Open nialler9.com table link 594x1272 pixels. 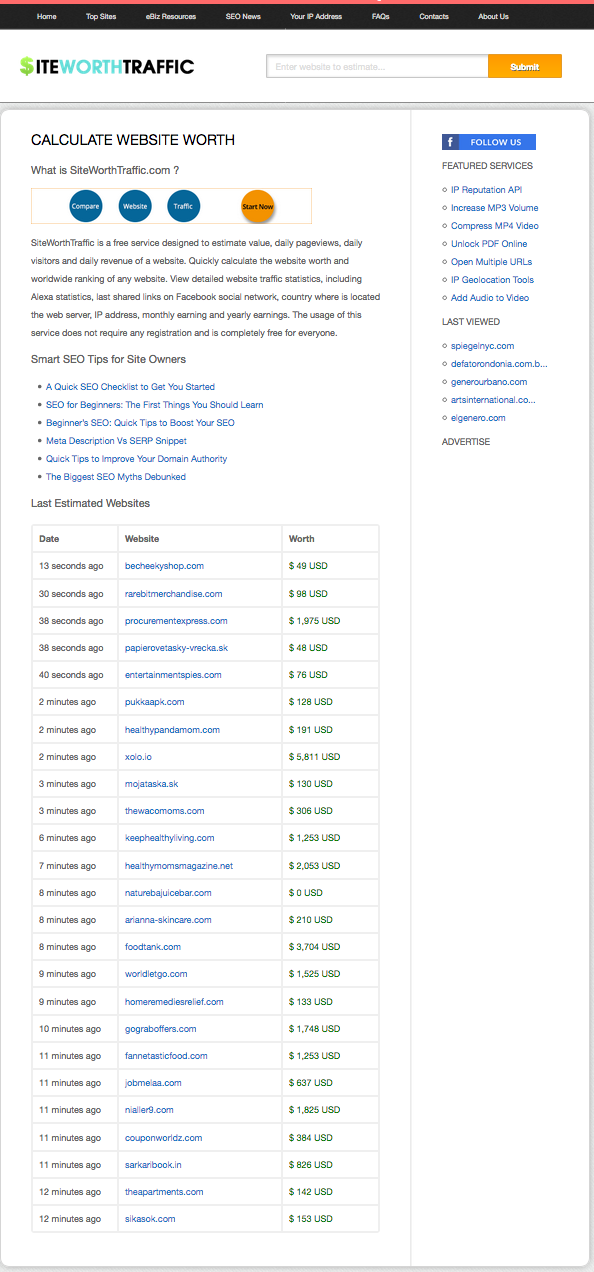(x=149, y=1110)
